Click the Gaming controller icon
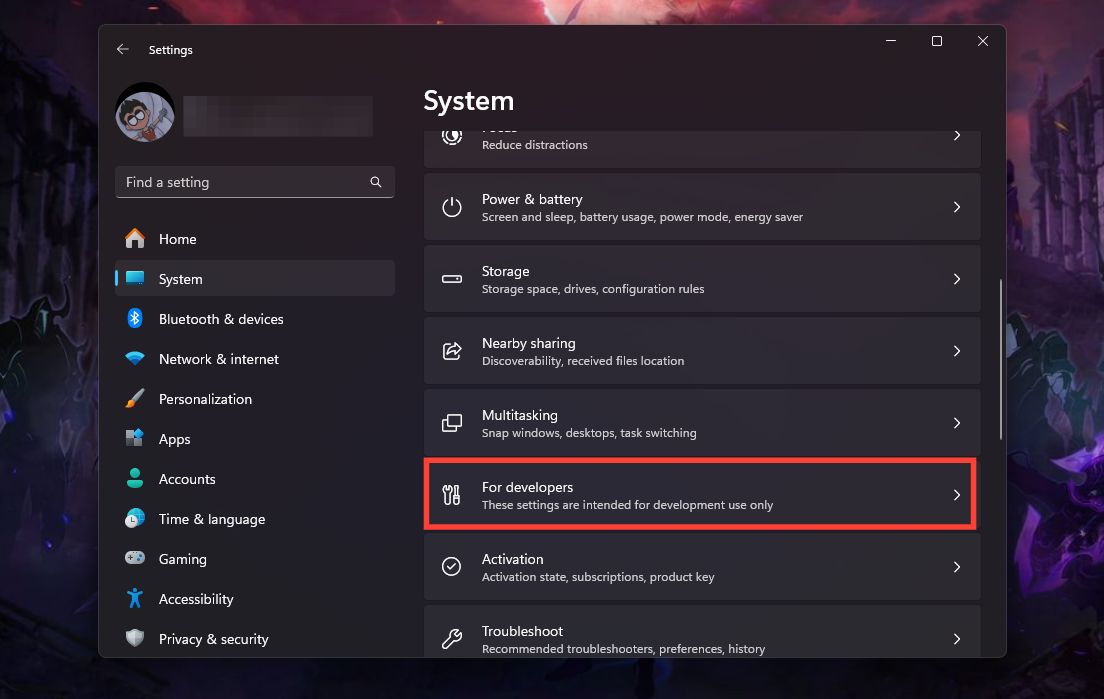 tap(135, 559)
